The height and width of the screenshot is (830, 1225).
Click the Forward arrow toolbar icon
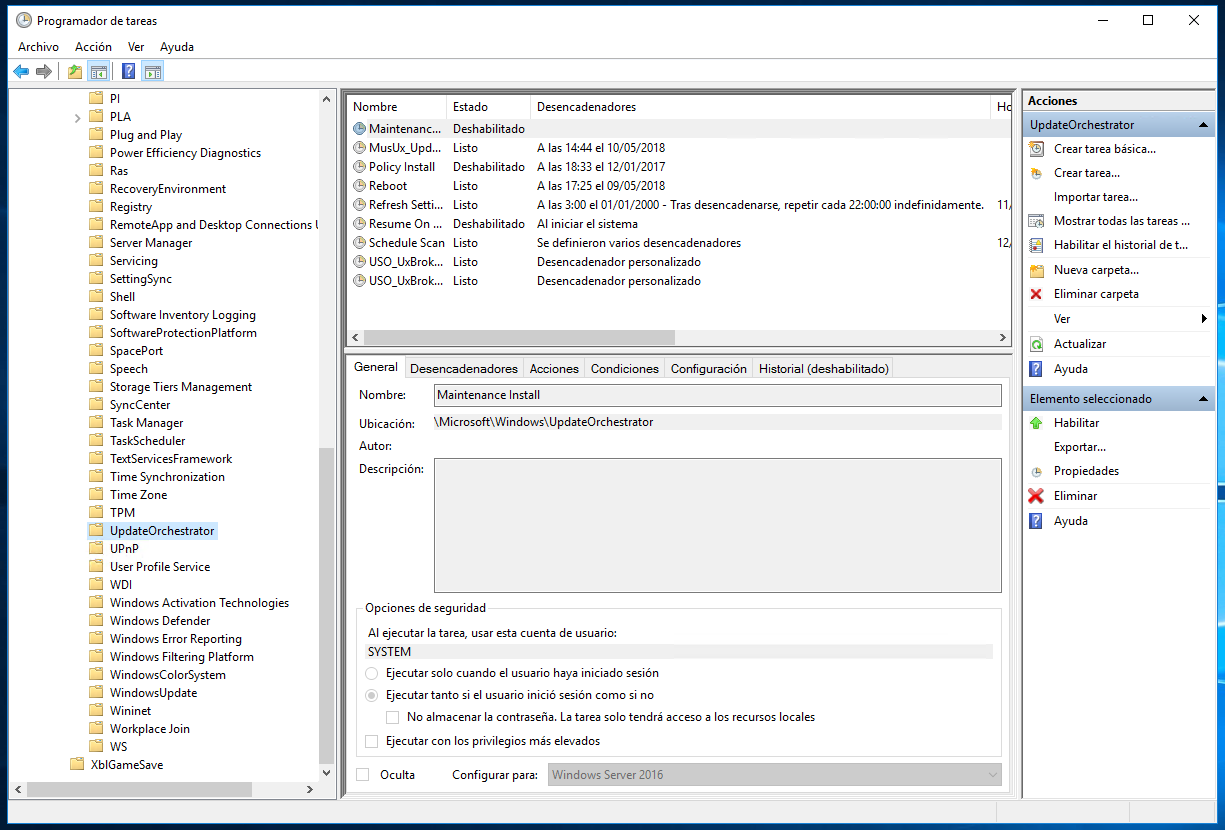coord(43,71)
